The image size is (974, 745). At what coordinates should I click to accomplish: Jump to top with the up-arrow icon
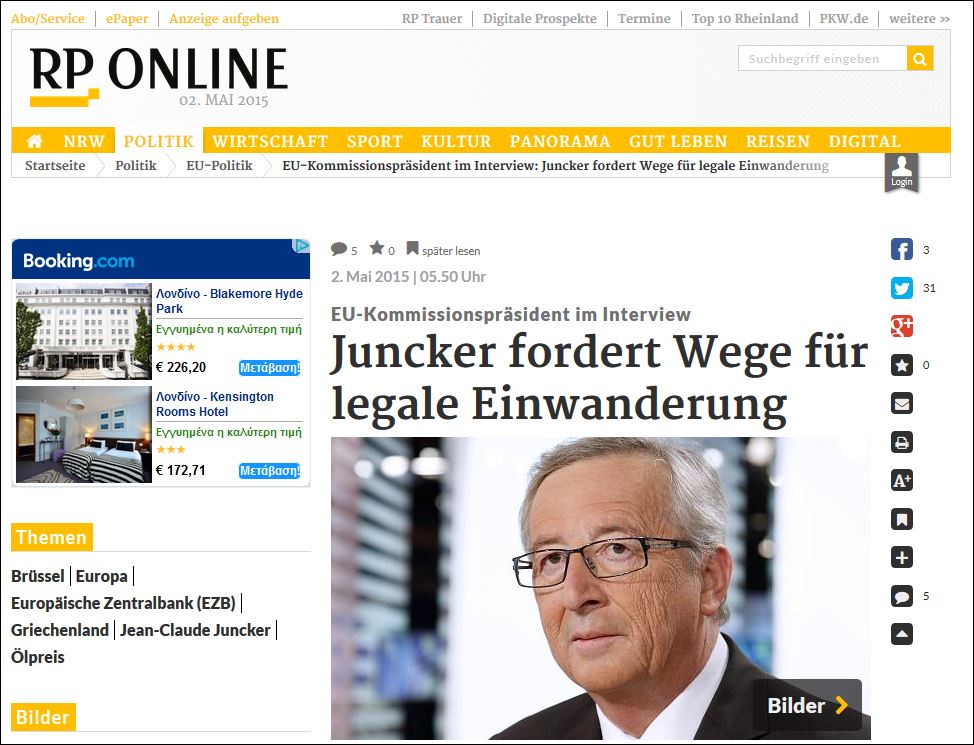pos(902,634)
